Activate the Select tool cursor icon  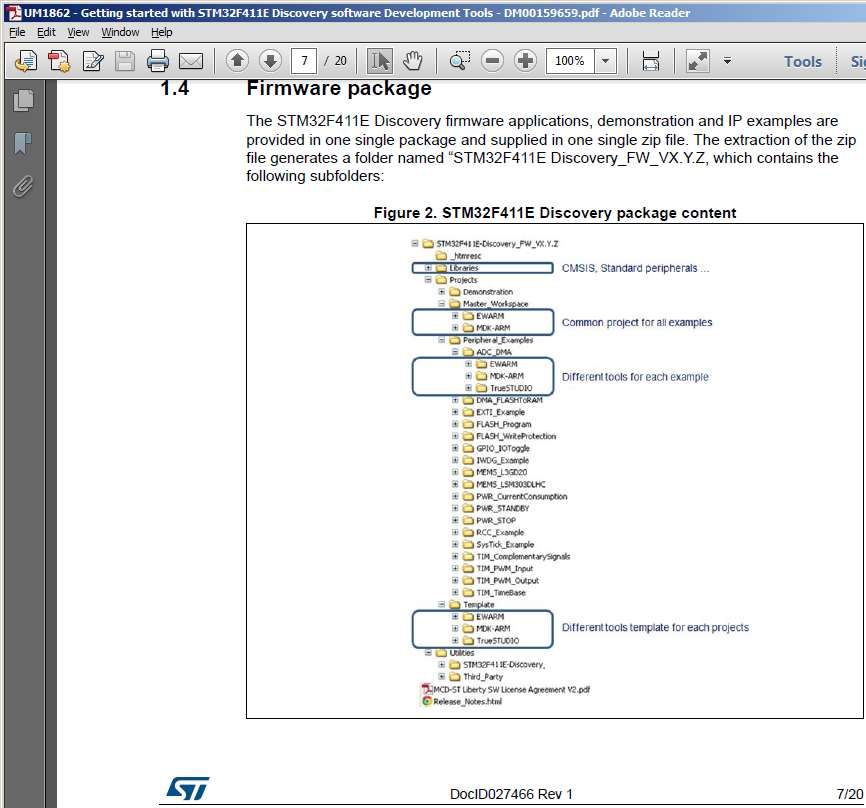tap(380, 61)
